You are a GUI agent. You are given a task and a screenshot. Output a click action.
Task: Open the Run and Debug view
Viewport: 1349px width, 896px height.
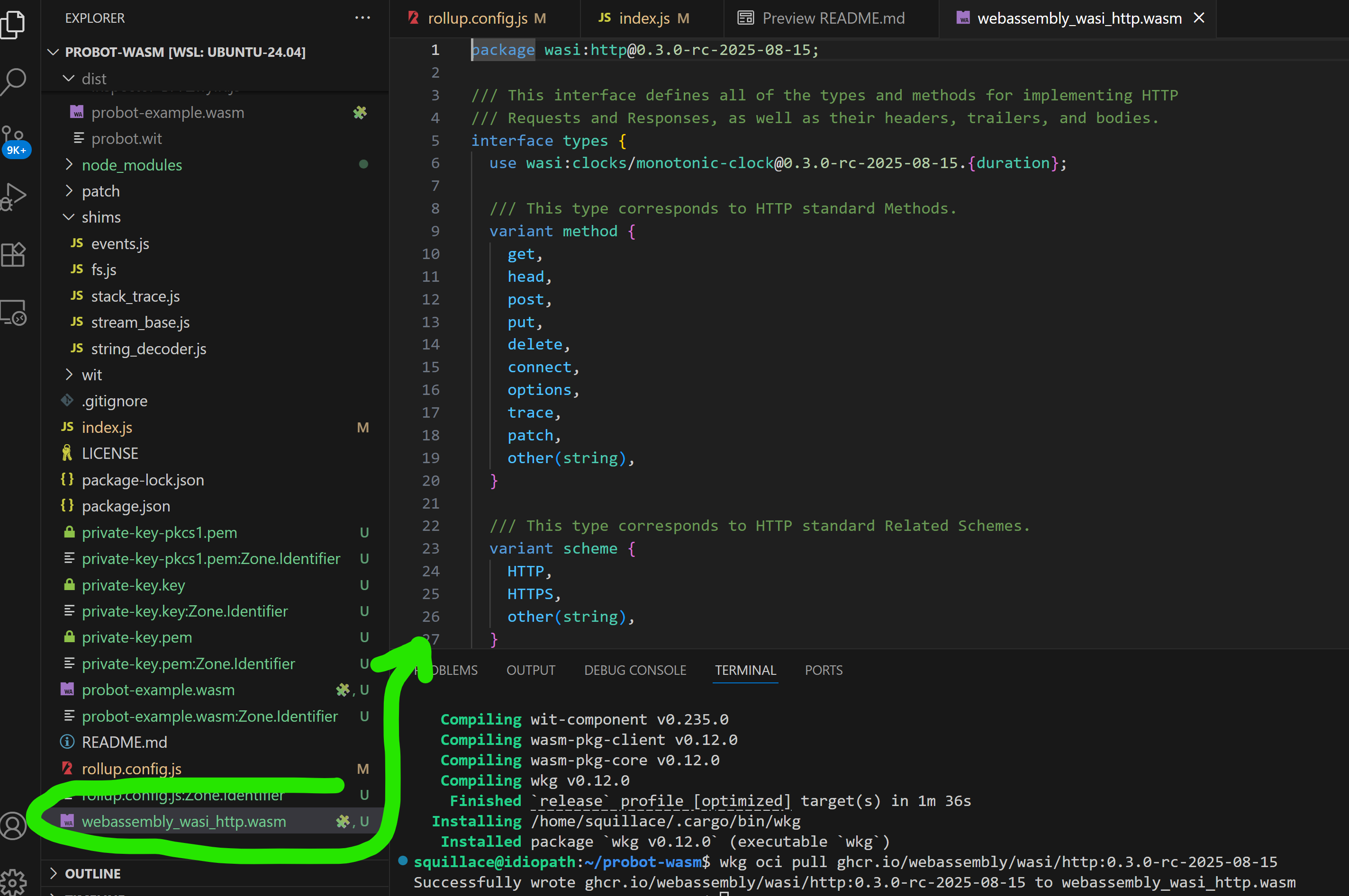[x=14, y=196]
